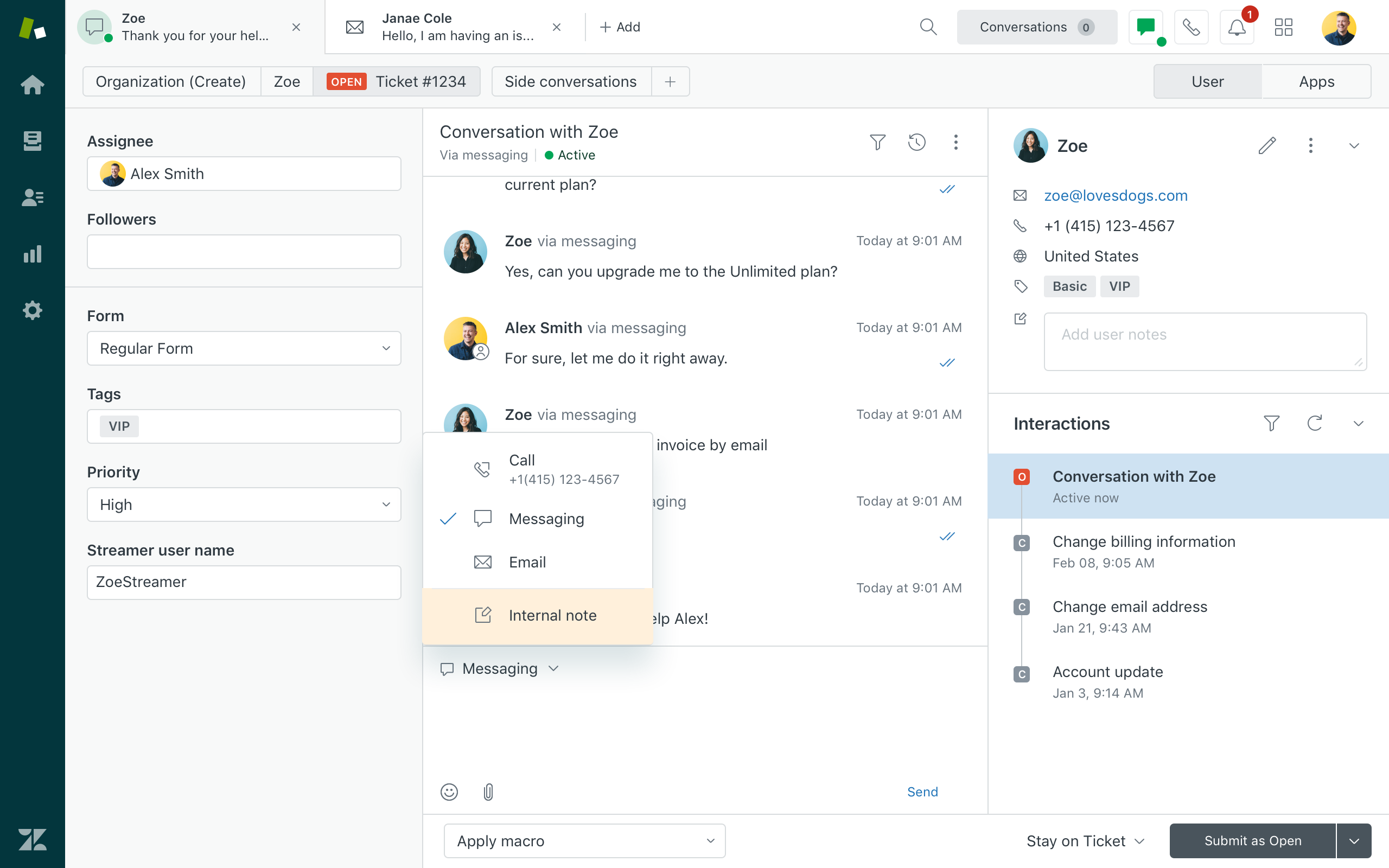Screen dimensions: 1389x868
Task: Click the attachment paperclip icon in composer
Action: 488,791
